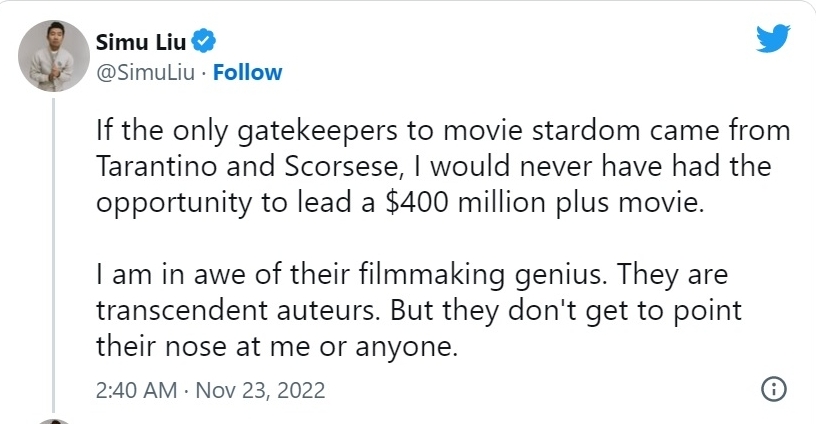The height and width of the screenshot is (424, 816).
Task: Open the tweet info icon
Action: click(x=773, y=388)
